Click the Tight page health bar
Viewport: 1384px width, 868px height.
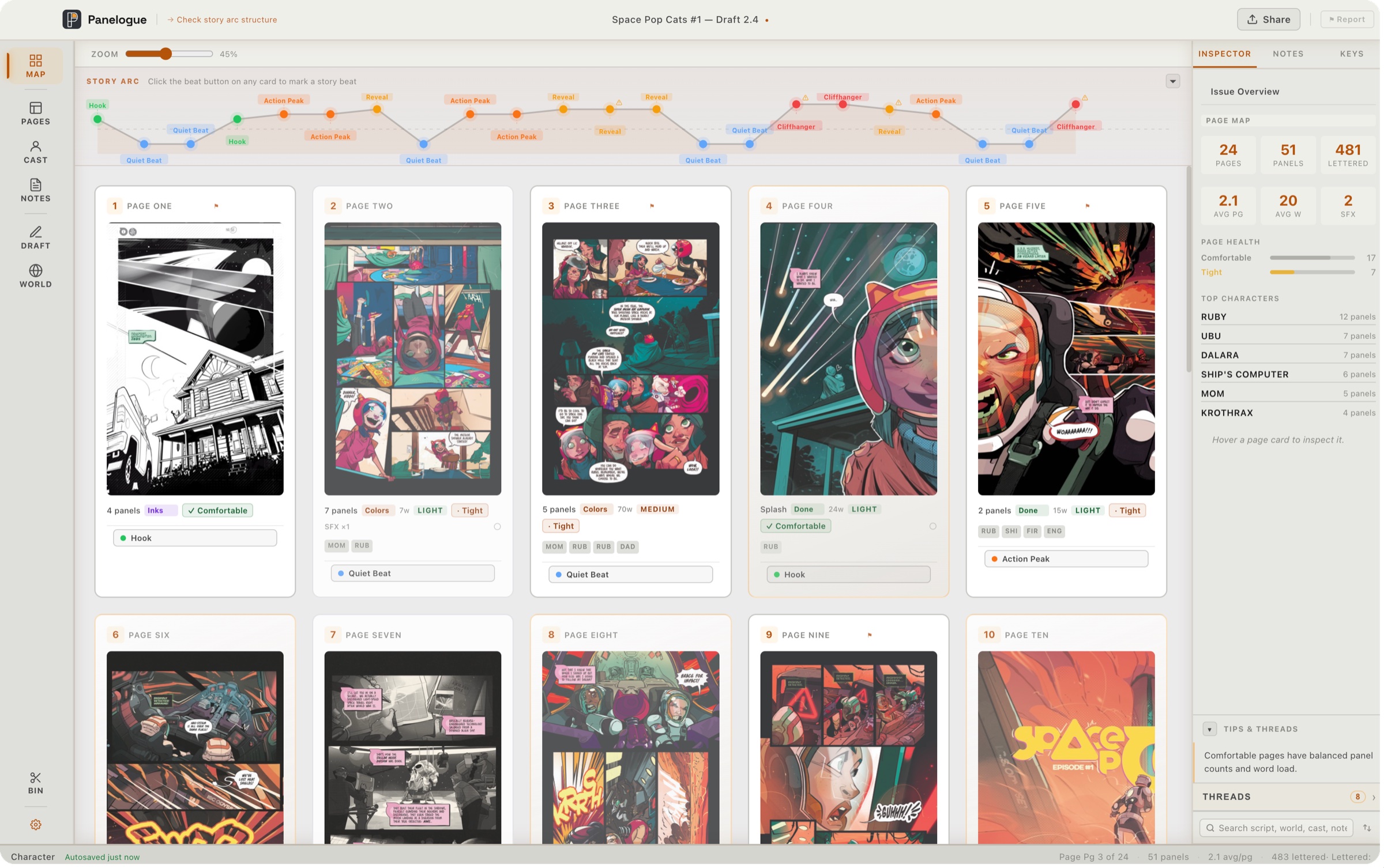[x=1316, y=273]
